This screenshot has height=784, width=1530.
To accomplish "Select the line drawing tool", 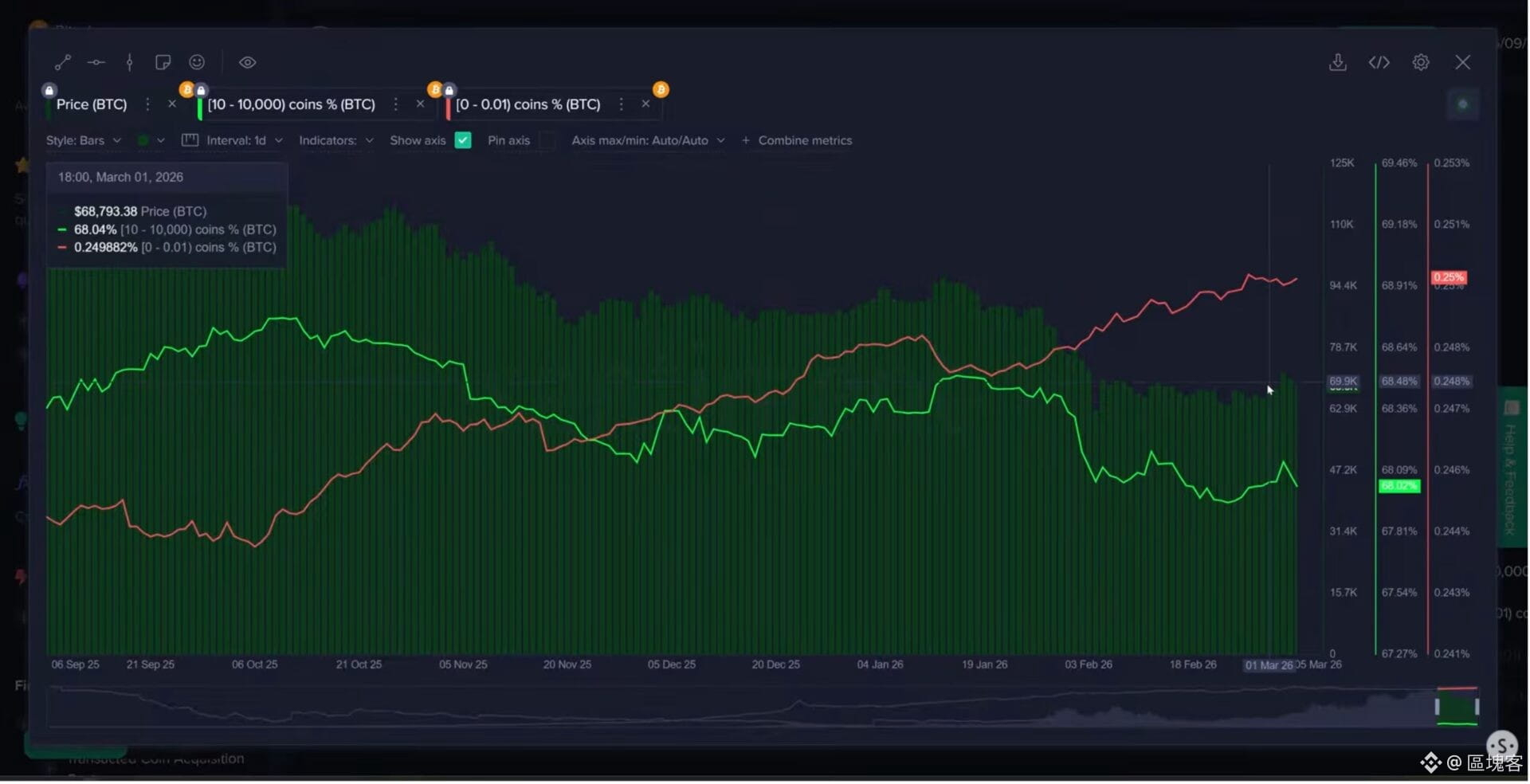I will 63,62.
